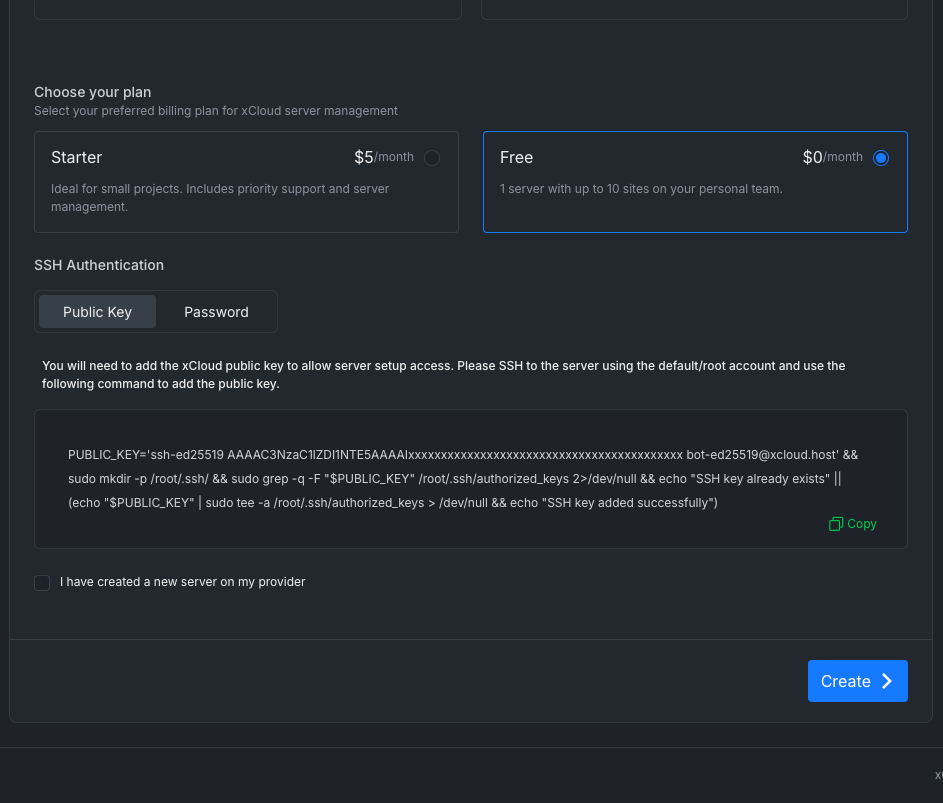The image size is (943, 803).
Task: Select the Free plan radio button
Action: (880, 158)
